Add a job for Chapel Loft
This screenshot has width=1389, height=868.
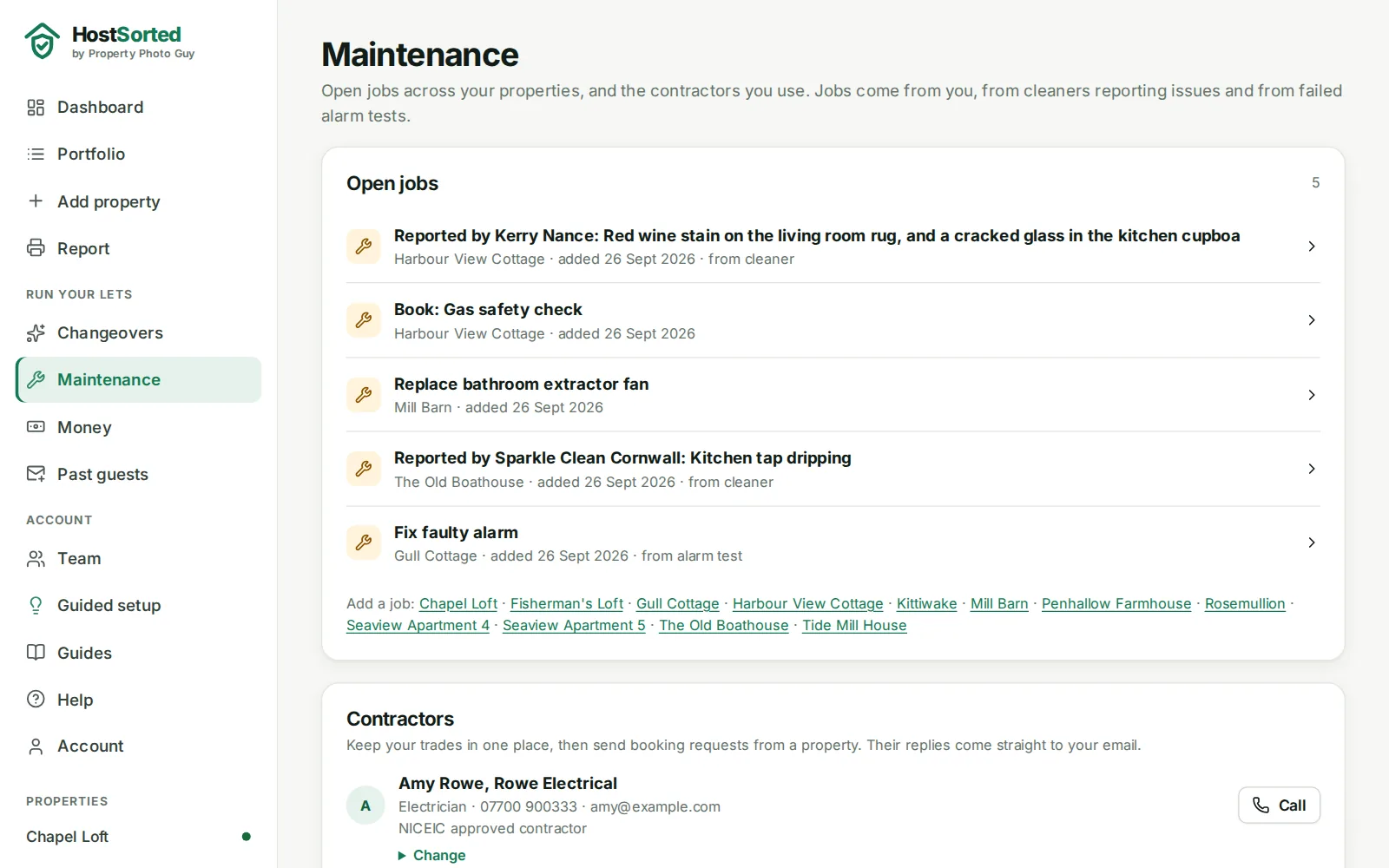tap(458, 603)
